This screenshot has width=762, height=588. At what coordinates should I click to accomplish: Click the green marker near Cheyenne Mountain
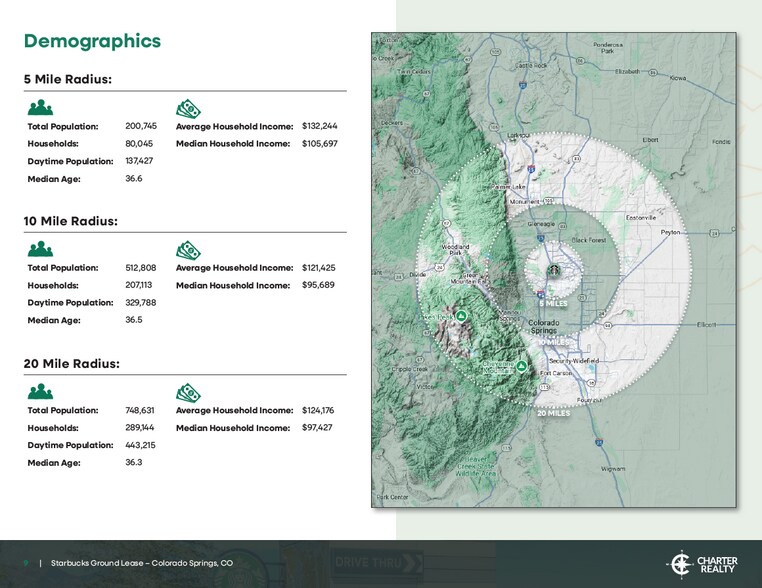[521, 367]
